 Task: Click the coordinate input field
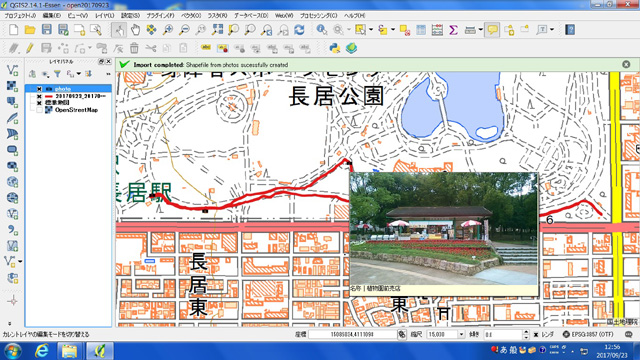(352, 334)
